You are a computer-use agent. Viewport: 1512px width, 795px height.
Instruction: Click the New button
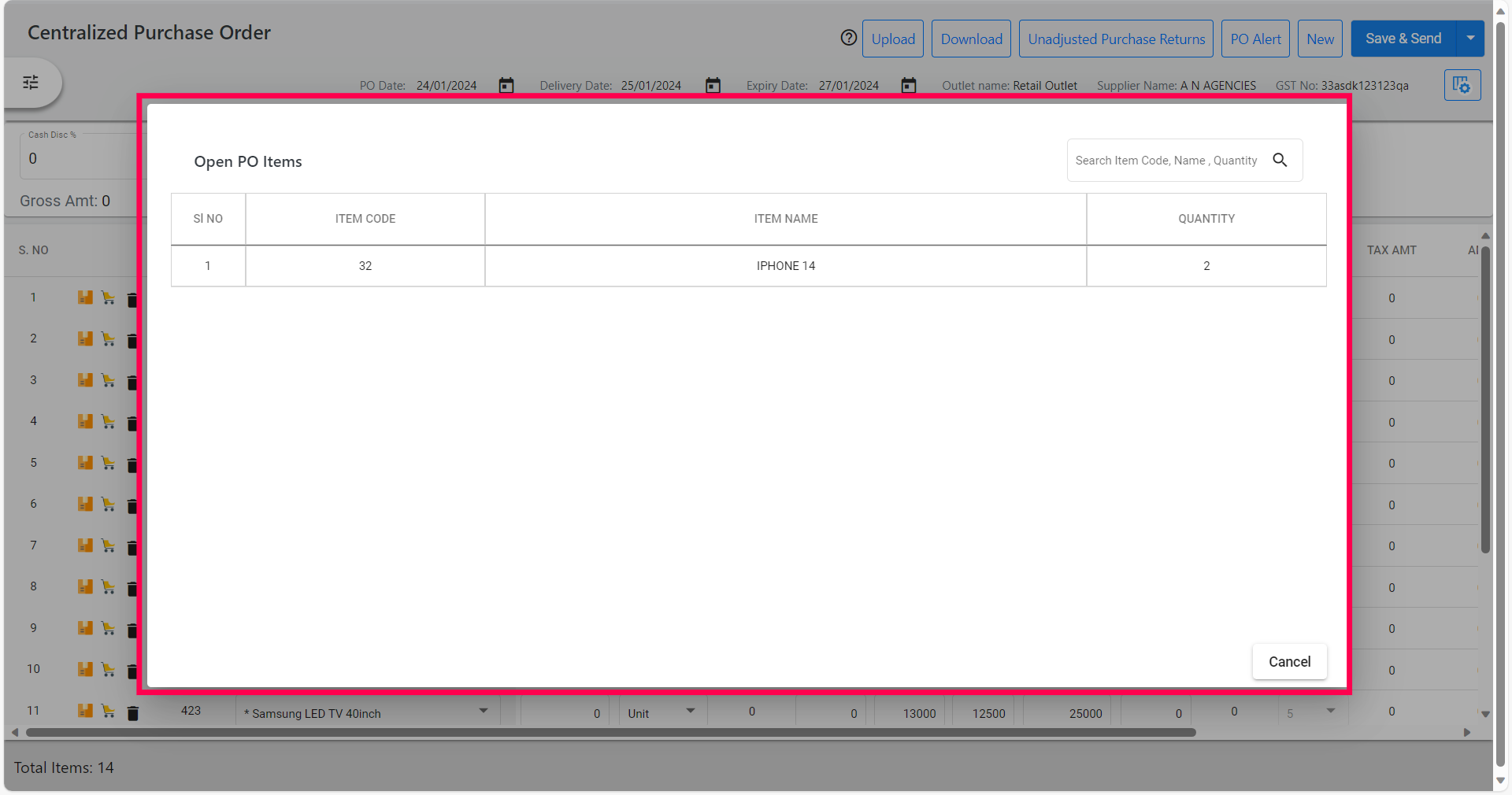[1320, 39]
